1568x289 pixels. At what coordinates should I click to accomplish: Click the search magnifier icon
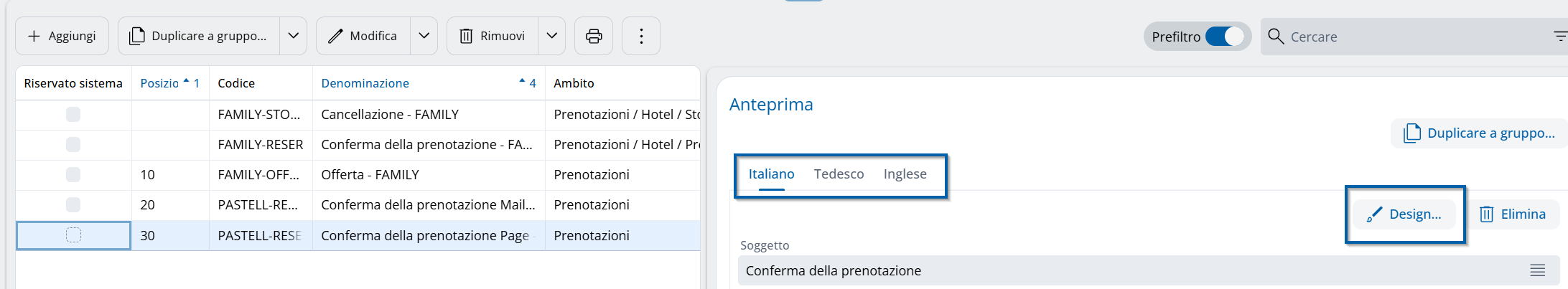click(1276, 37)
